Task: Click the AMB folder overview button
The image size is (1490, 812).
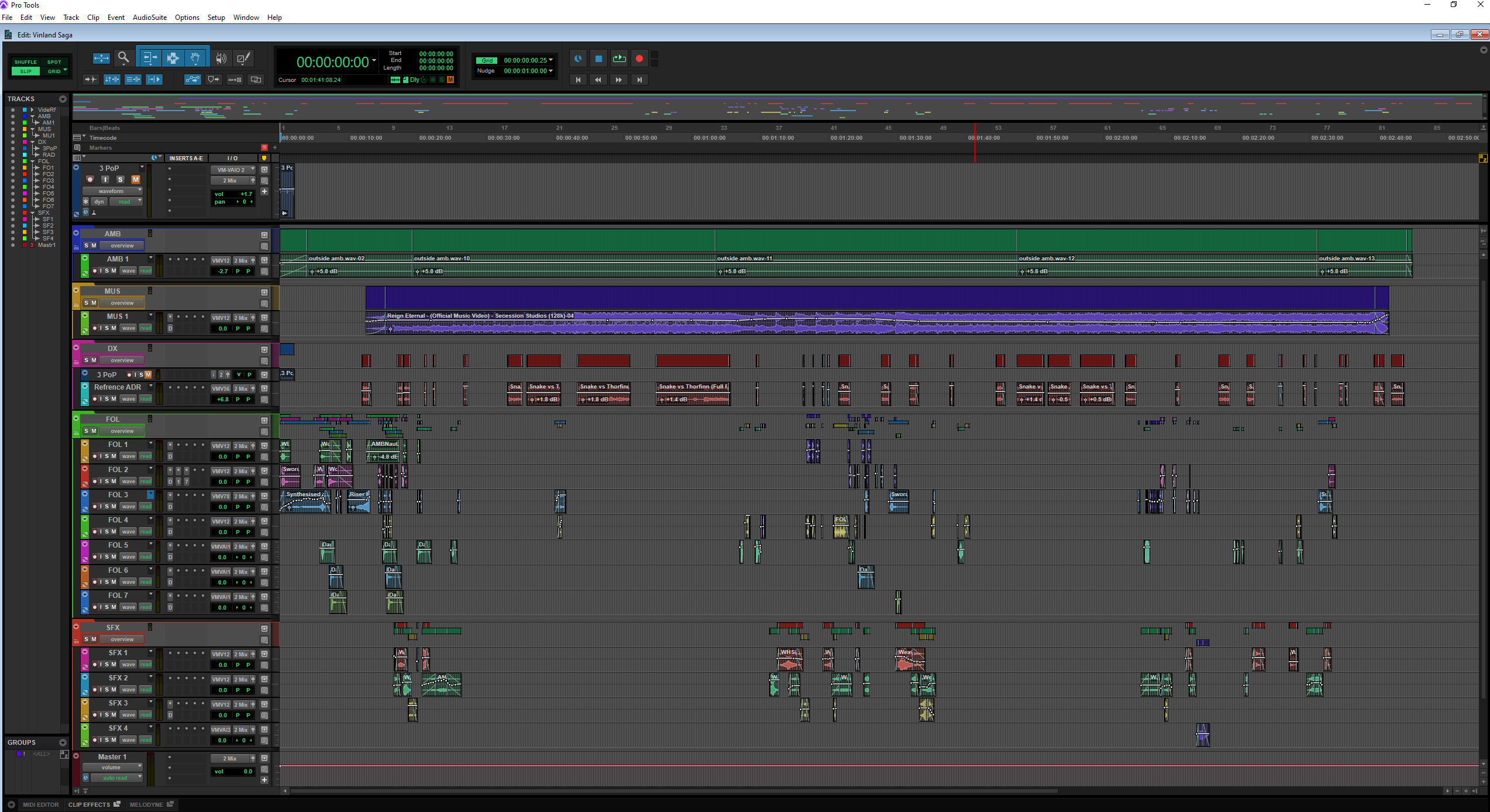Action: [122, 246]
